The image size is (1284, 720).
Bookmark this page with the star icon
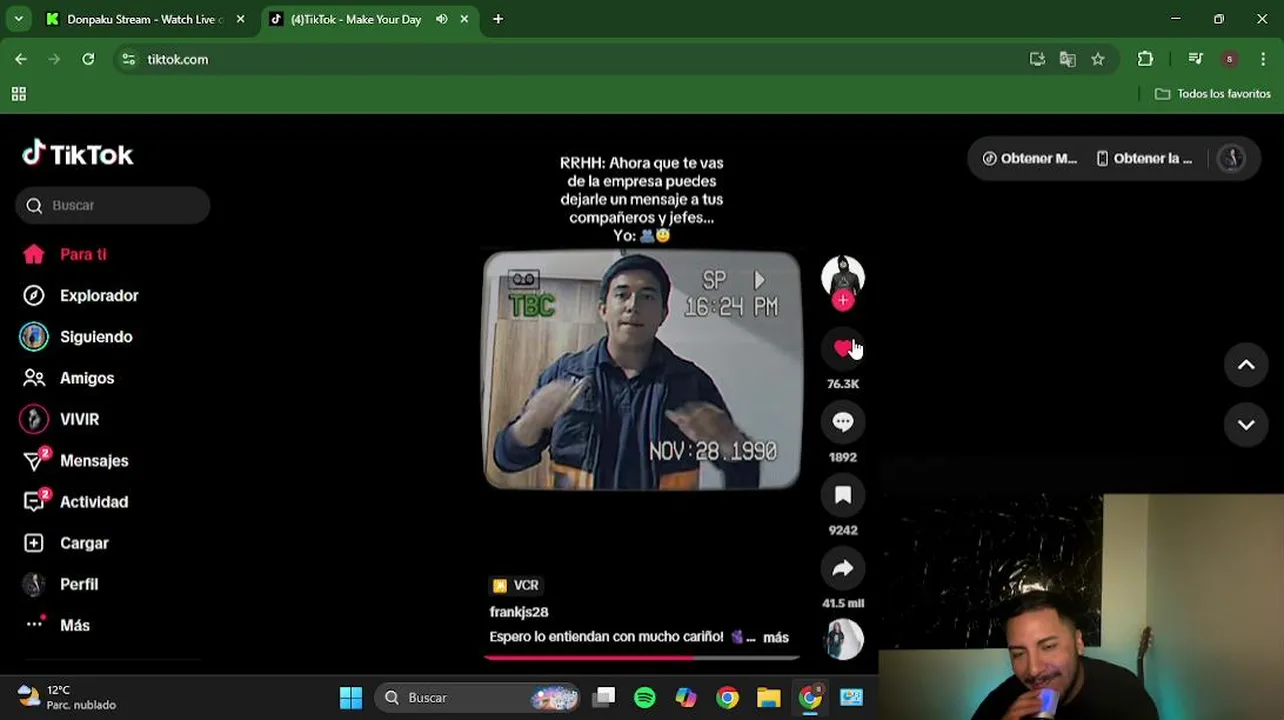(1098, 59)
